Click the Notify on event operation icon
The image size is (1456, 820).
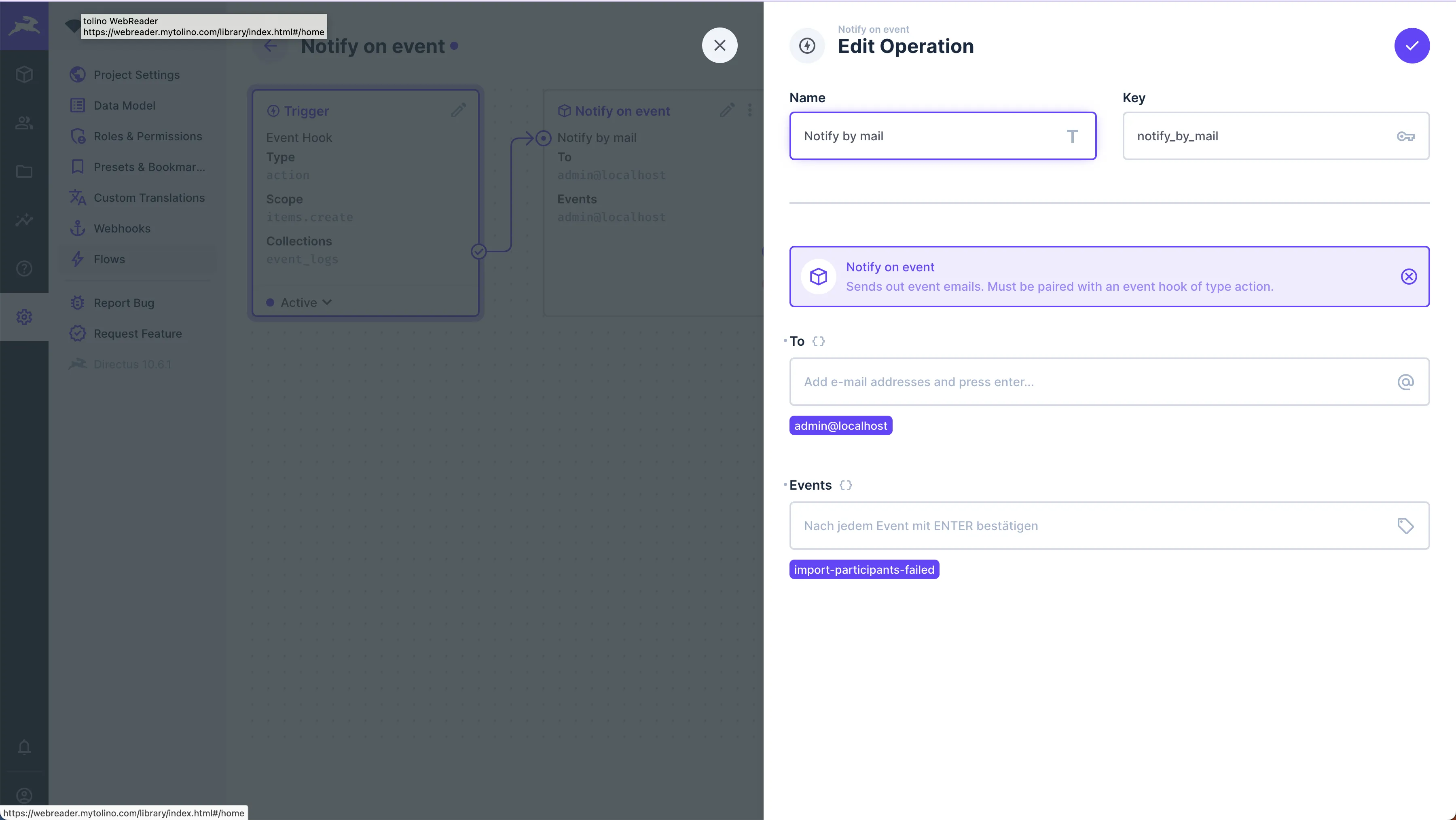click(x=818, y=276)
